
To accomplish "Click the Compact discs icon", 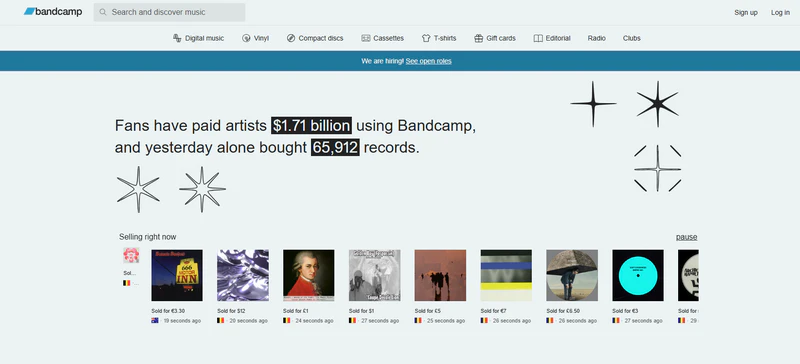I will pos(291,38).
